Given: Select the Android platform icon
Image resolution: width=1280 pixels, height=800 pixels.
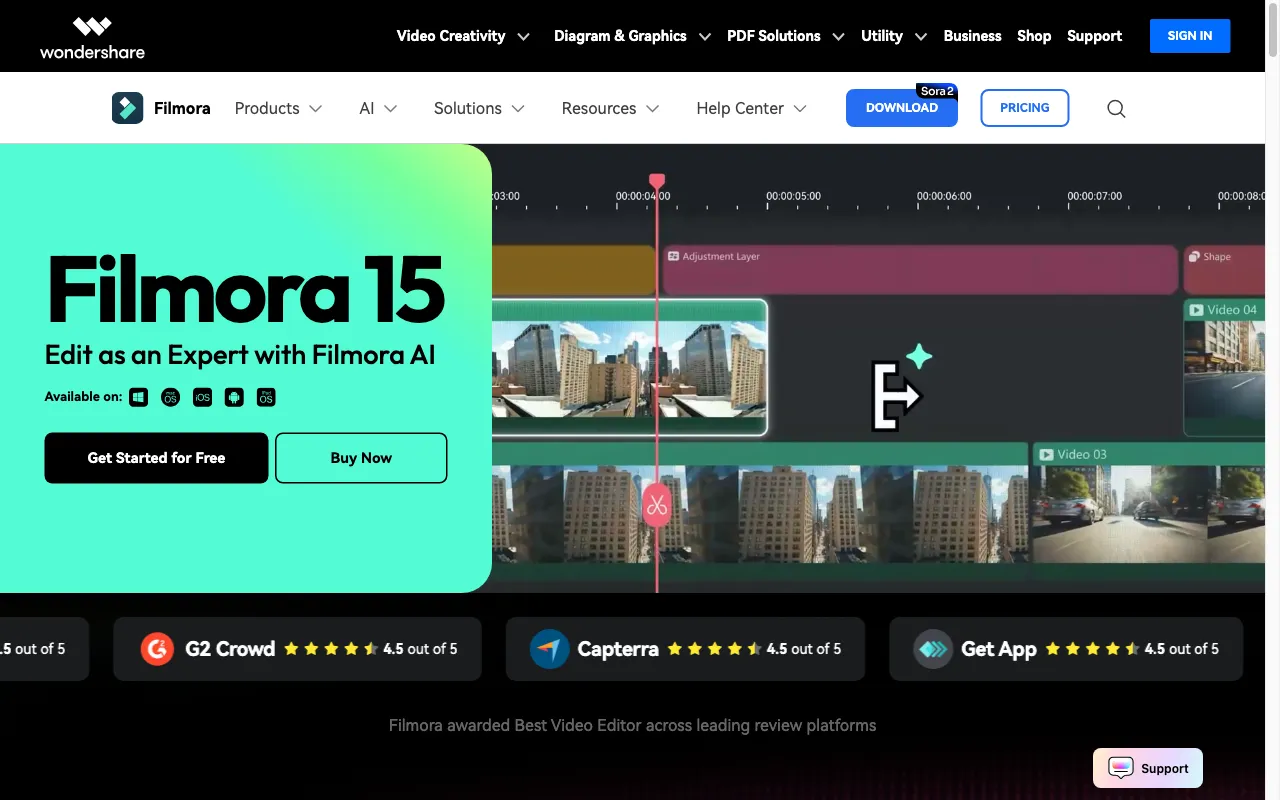Looking at the screenshot, I should (234, 397).
